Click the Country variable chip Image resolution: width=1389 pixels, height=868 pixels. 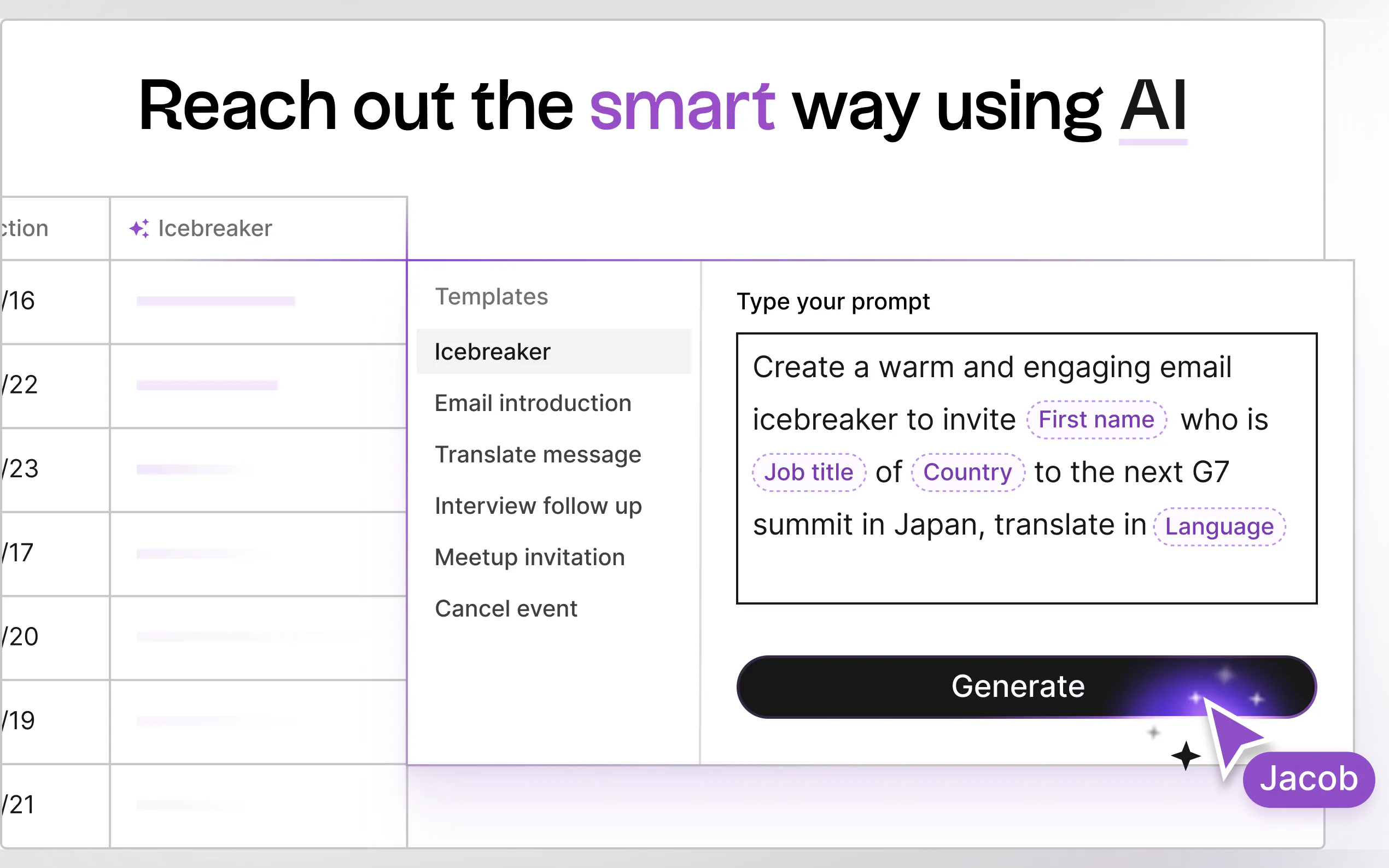point(967,472)
